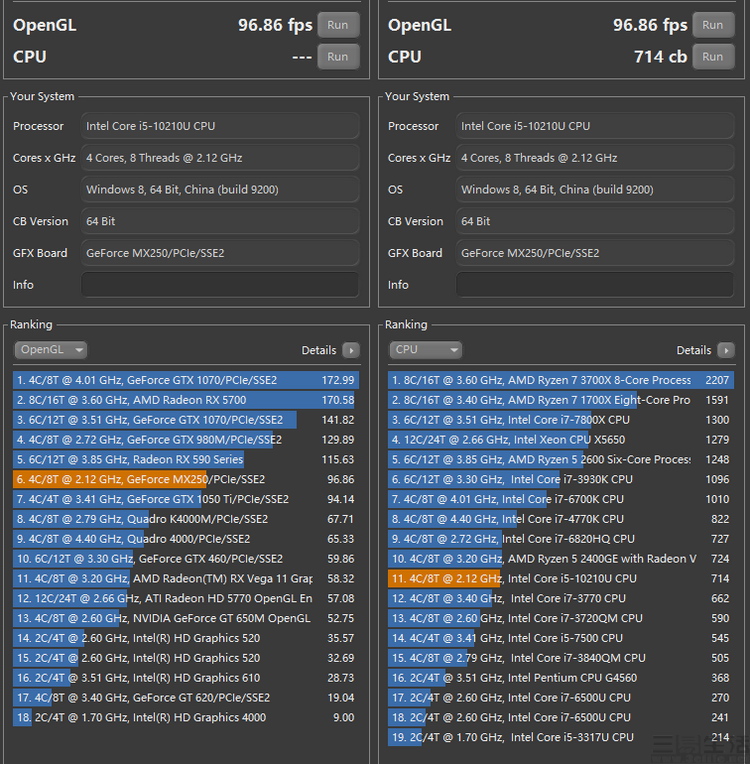Click left Cores x GHz field
This screenshot has height=764, width=750.
point(220,158)
